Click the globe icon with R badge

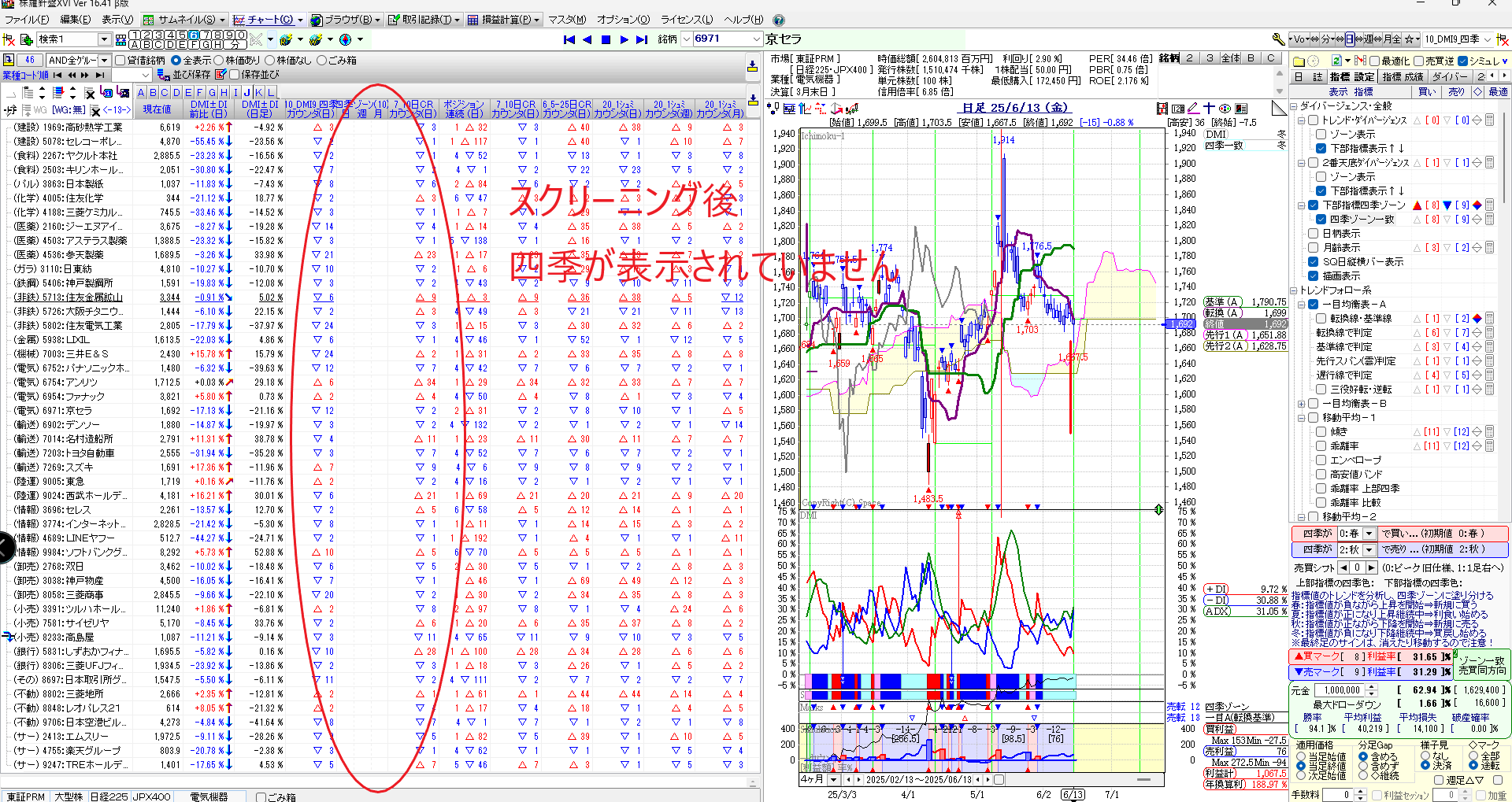click(x=287, y=39)
